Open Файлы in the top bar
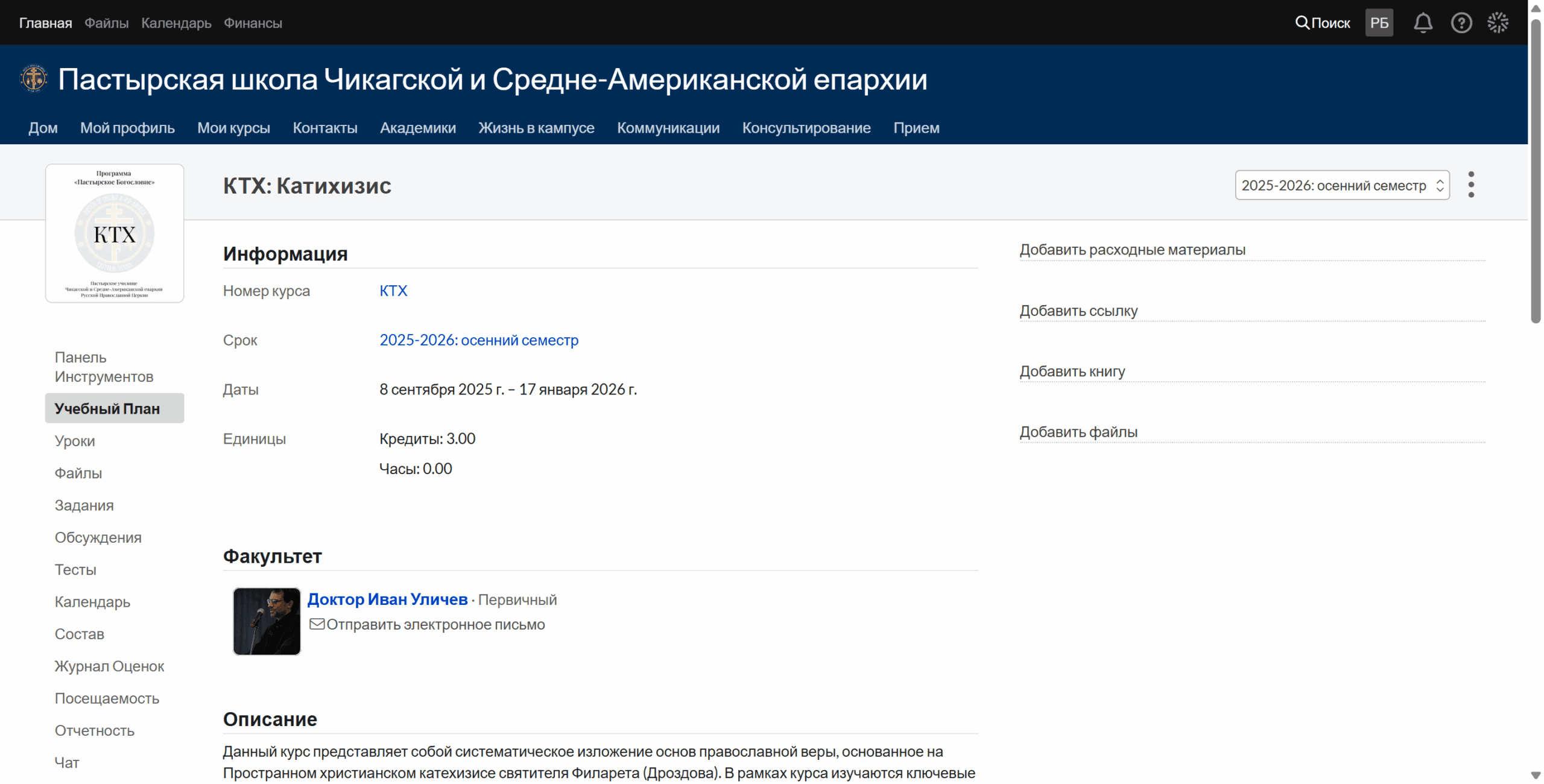The width and height of the screenshot is (1544, 784). [107, 23]
